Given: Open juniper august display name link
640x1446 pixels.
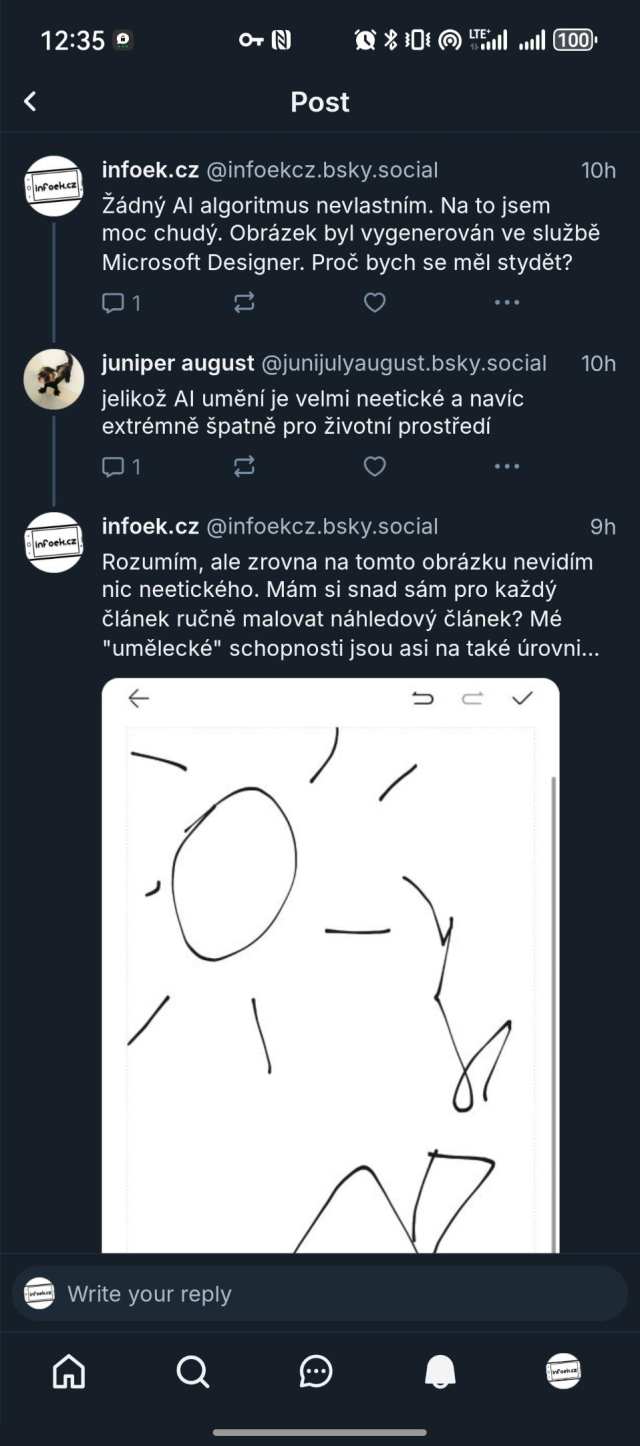Looking at the screenshot, I should coord(178,363).
